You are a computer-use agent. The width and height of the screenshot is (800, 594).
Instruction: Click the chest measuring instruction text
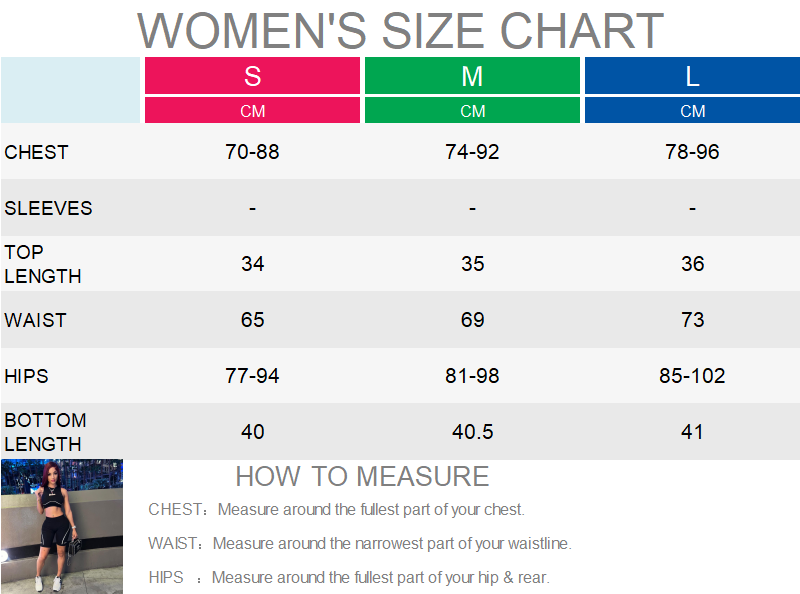(337, 510)
